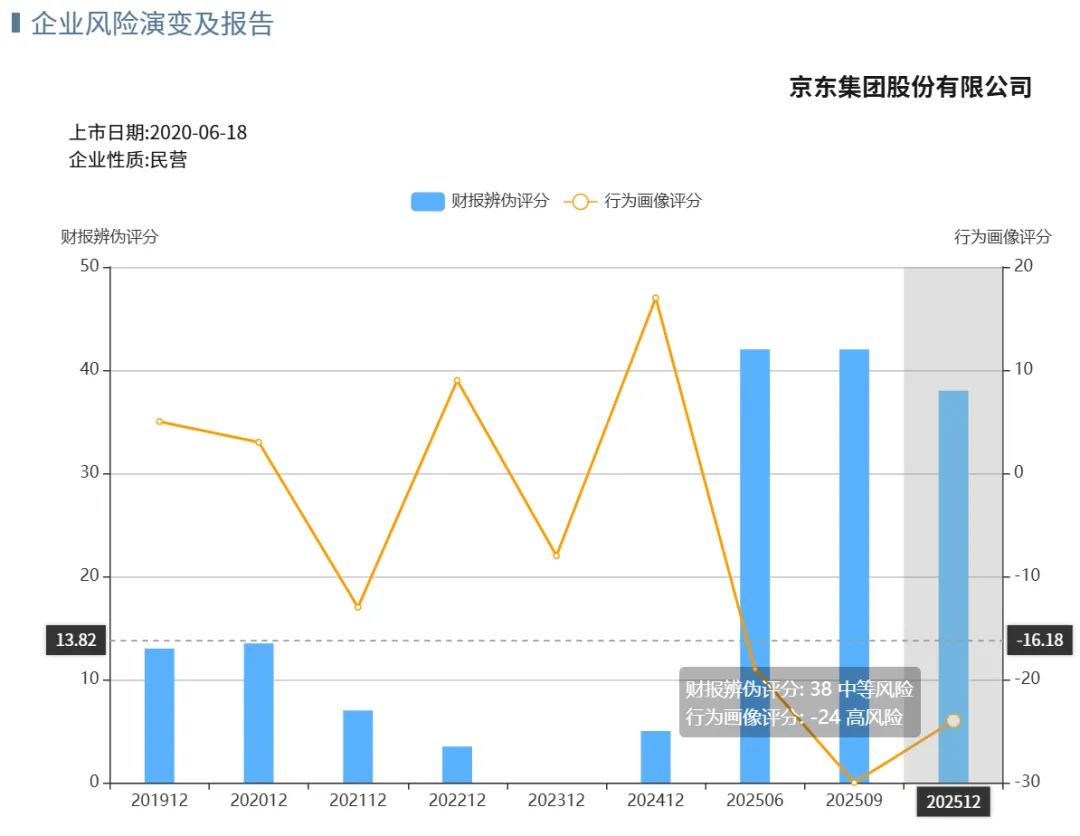This screenshot has height=836, width=1080.
Task: Click the x-axis label 202509
Action: (853, 800)
